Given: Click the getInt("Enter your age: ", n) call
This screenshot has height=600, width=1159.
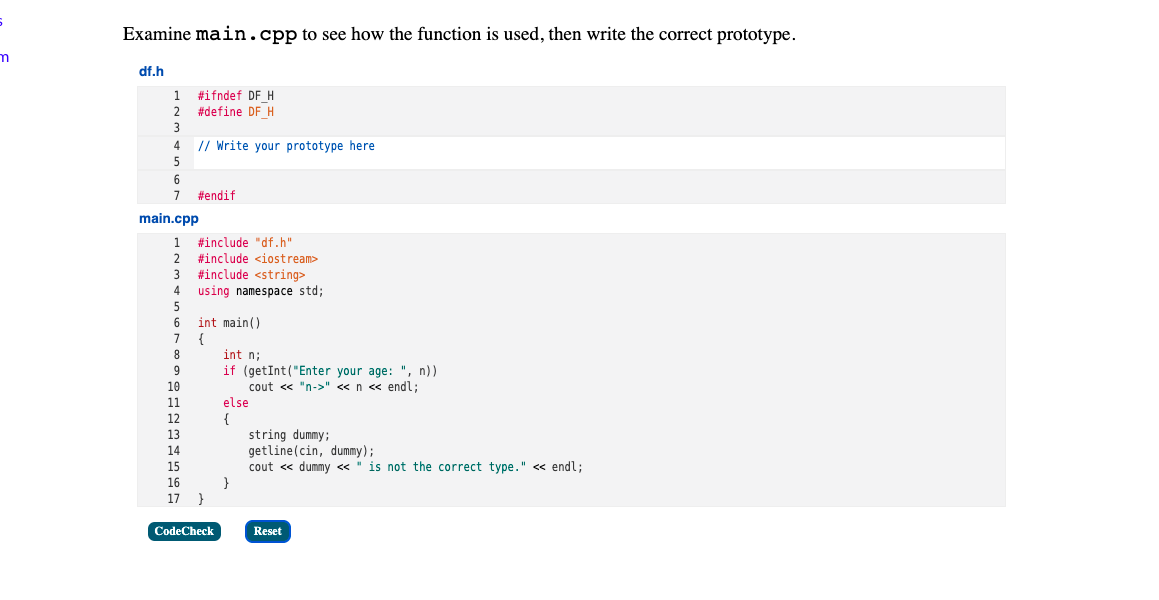Looking at the screenshot, I should pyautogui.click(x=340, y=371).
